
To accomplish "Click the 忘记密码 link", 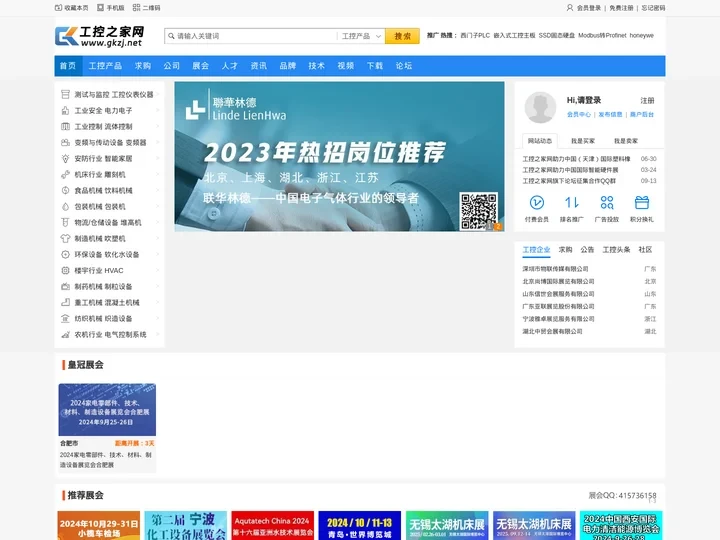I will tap(653, 8).
